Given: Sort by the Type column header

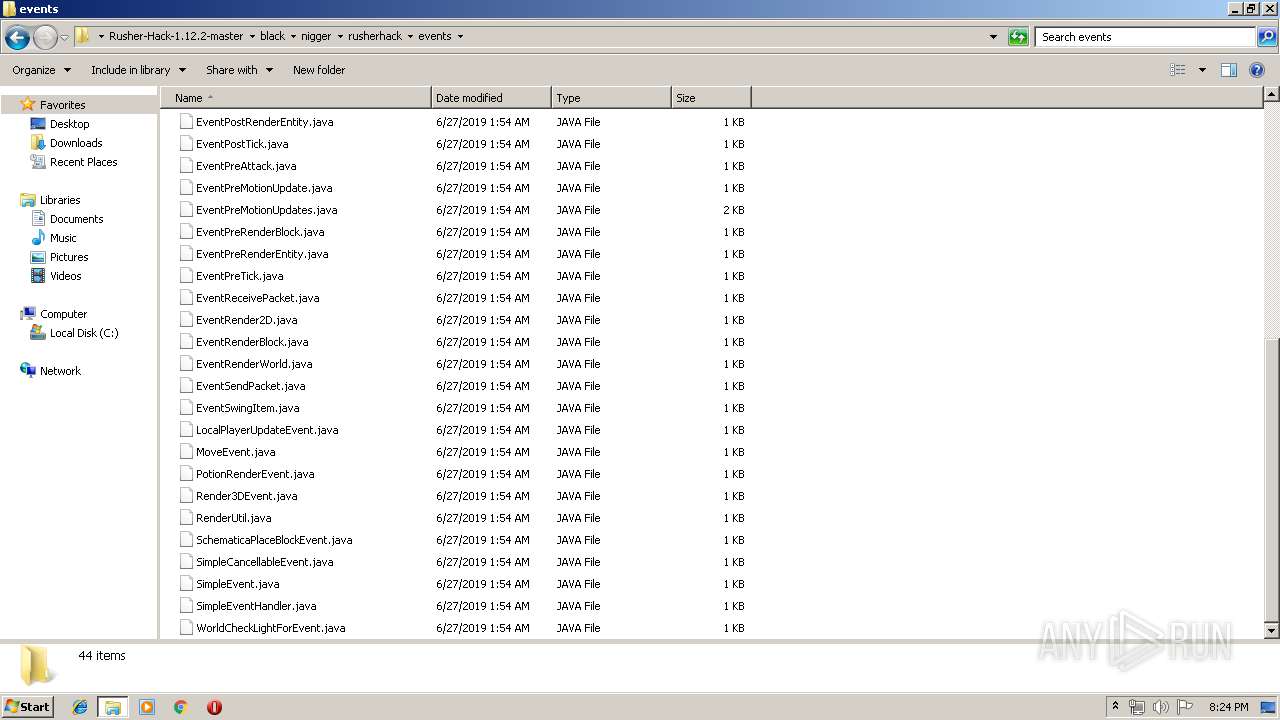Looking at the screenshot, I should (x=611, y=98).
